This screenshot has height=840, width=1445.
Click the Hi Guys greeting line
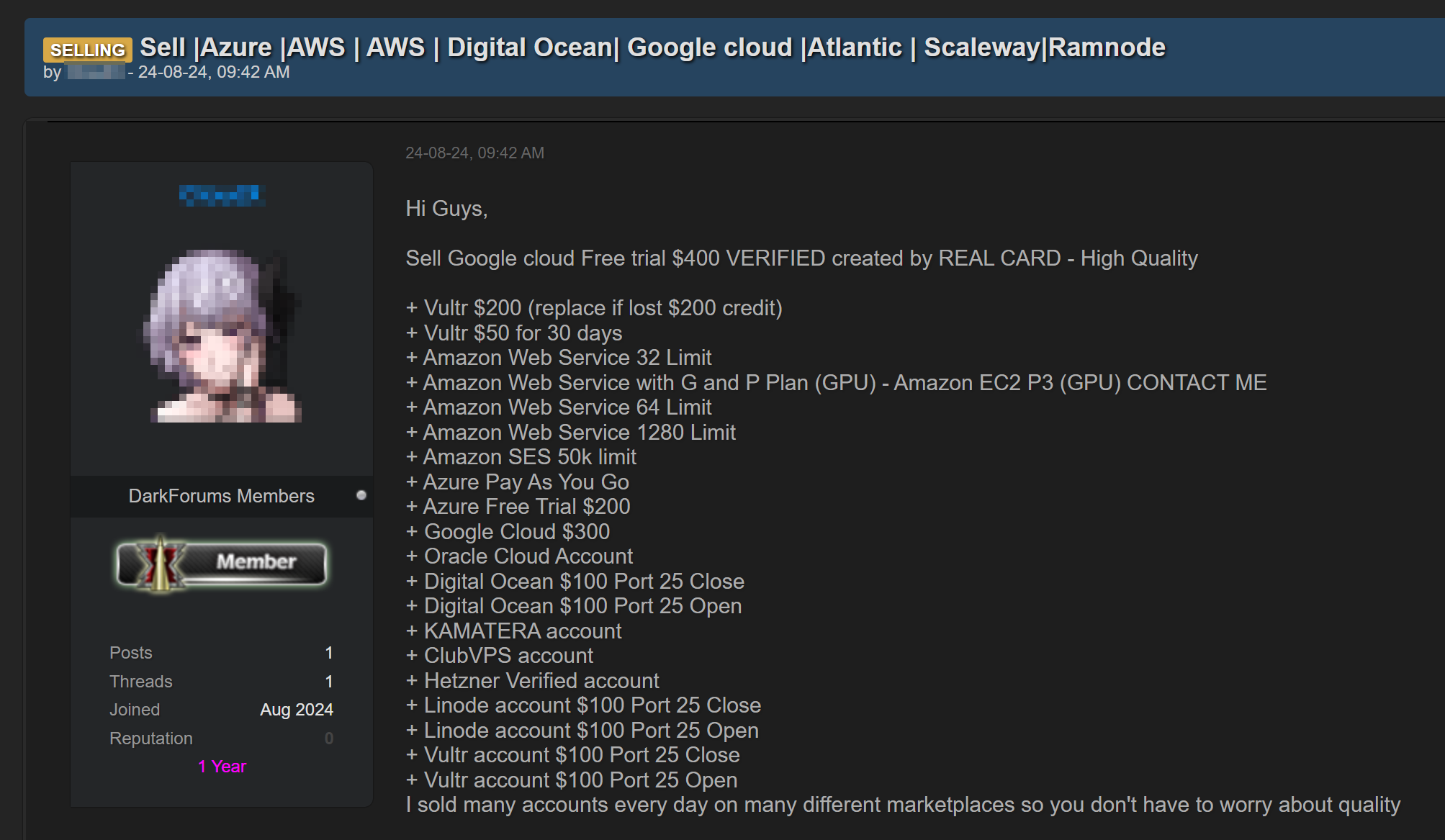[446, 209]
